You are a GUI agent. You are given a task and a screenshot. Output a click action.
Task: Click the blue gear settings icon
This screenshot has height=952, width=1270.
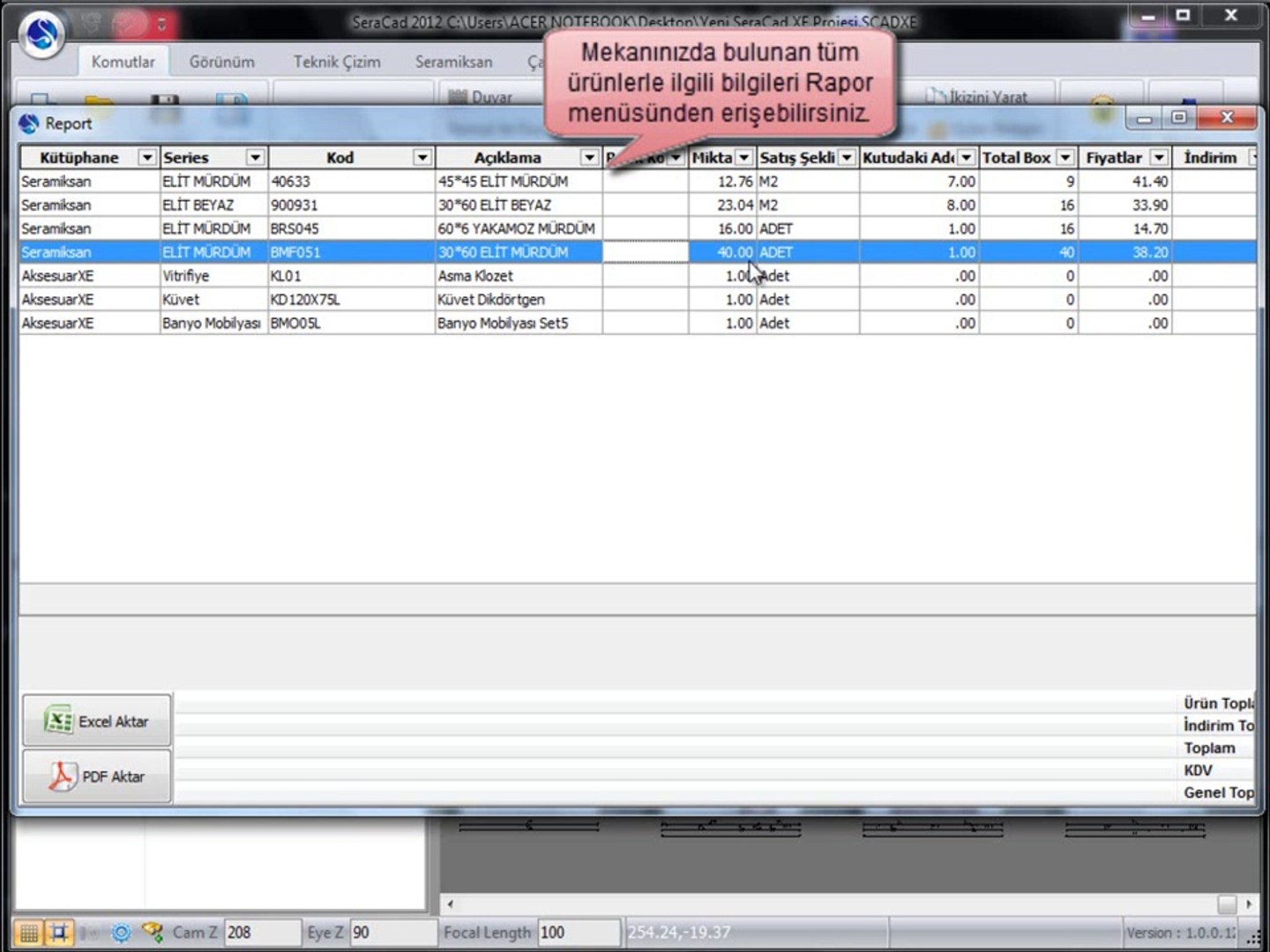click(122, 933)
